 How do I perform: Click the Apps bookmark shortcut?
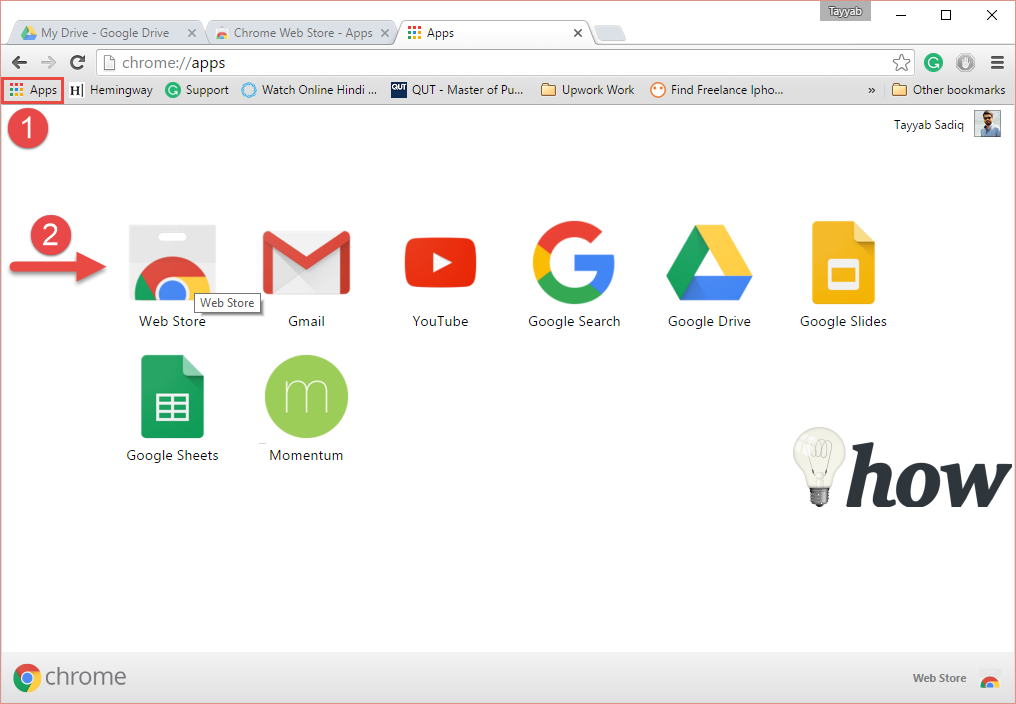pos(33,90)
